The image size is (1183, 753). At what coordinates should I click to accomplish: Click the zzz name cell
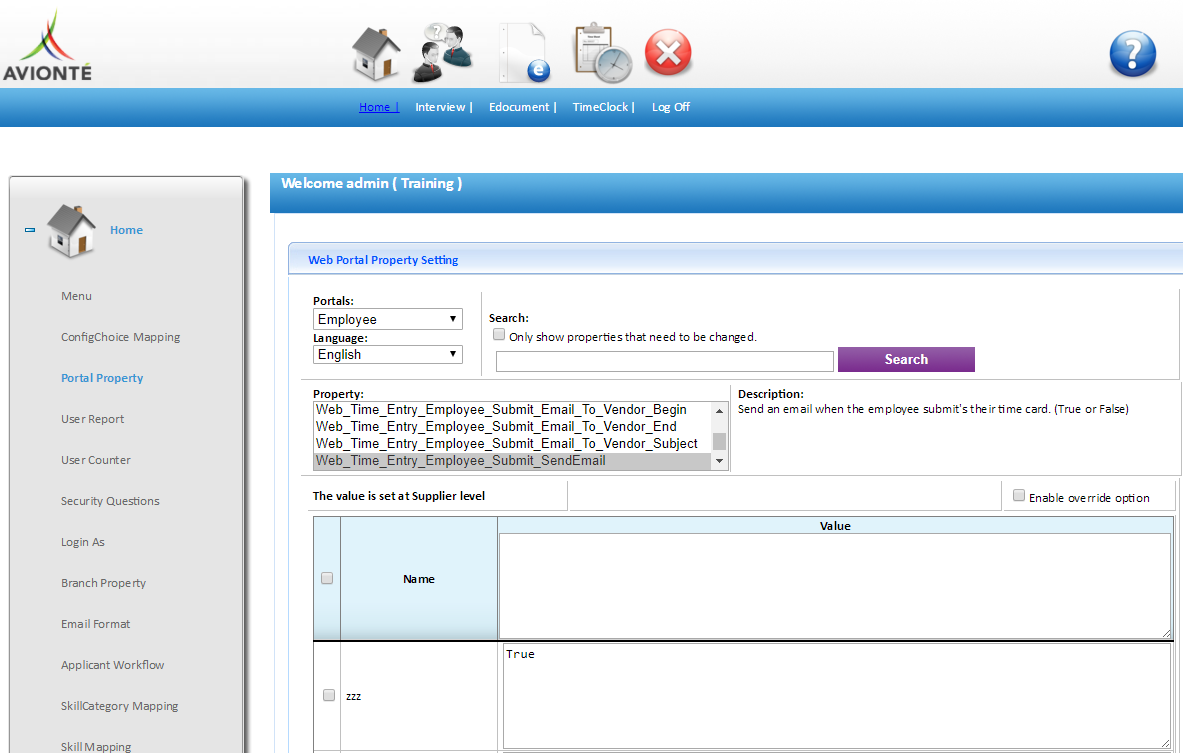419,696
